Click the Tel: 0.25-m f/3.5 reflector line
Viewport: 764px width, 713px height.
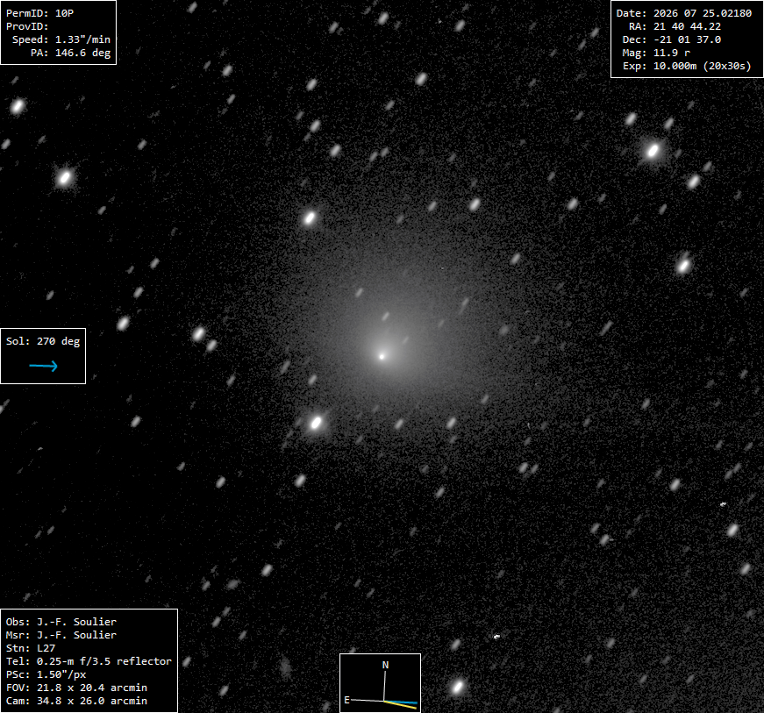click(89, 661)
